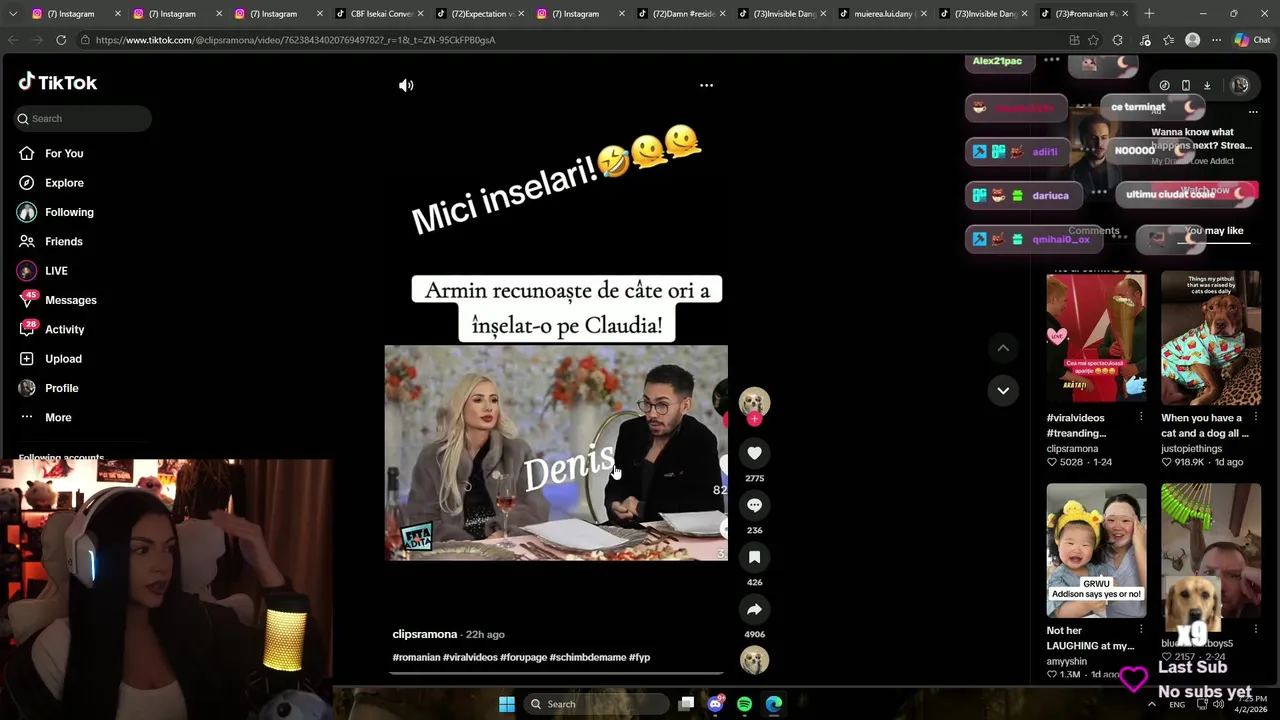Open the clipsramona username link
1280x720 pixels.
pyautogui.click(x=425, y=634)
